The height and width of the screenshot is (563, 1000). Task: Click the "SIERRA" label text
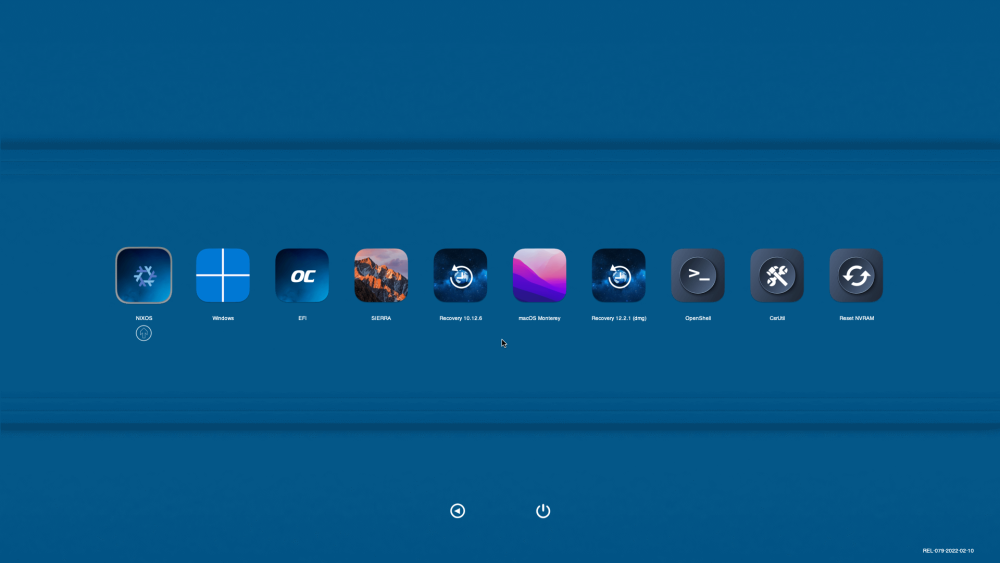click(x=381, y=318)
